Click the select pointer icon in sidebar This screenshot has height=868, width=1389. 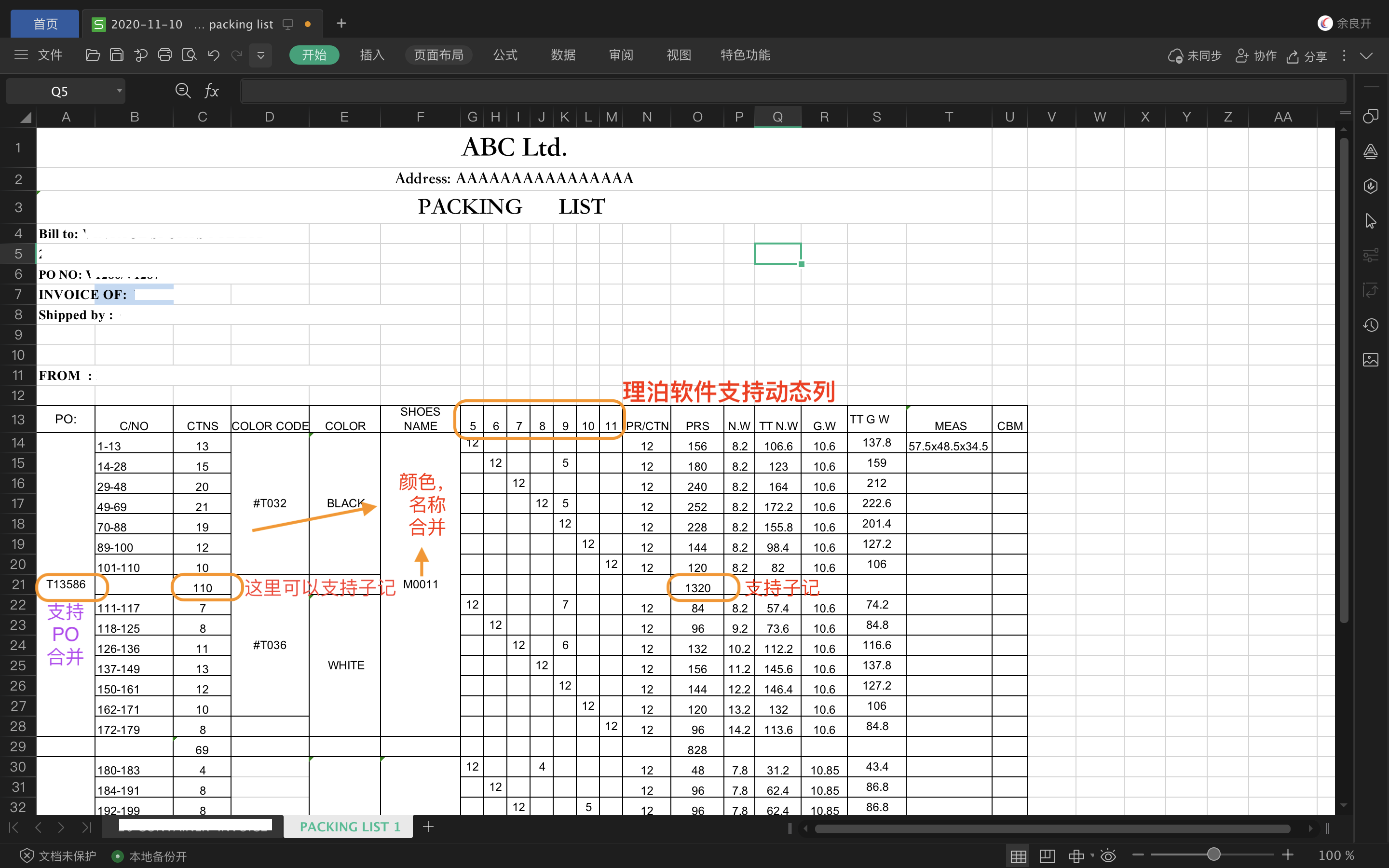(x=1371, y=221)
